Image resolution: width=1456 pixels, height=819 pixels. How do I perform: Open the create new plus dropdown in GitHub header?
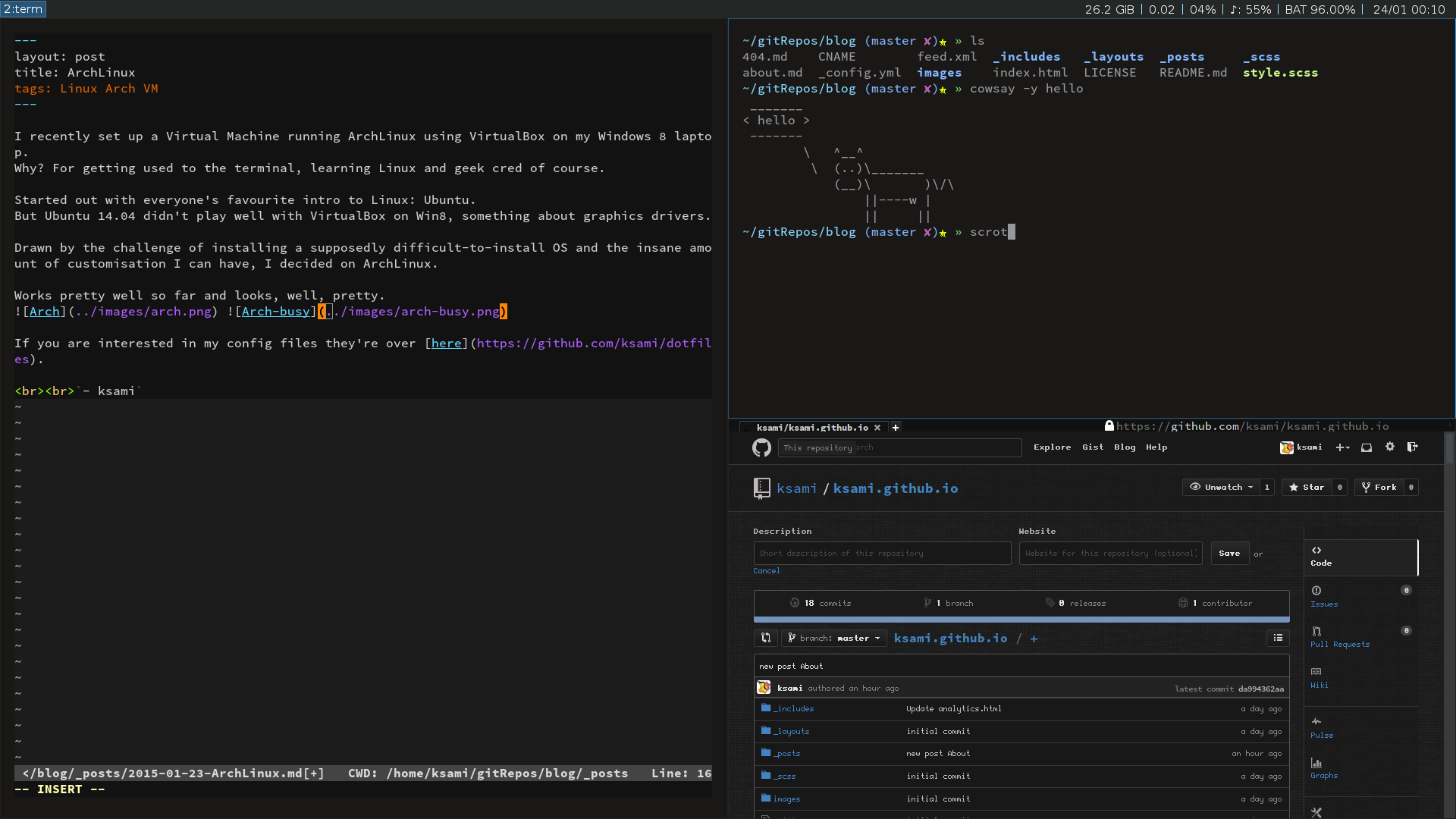pyautogui.click(x=1342, y=447)
